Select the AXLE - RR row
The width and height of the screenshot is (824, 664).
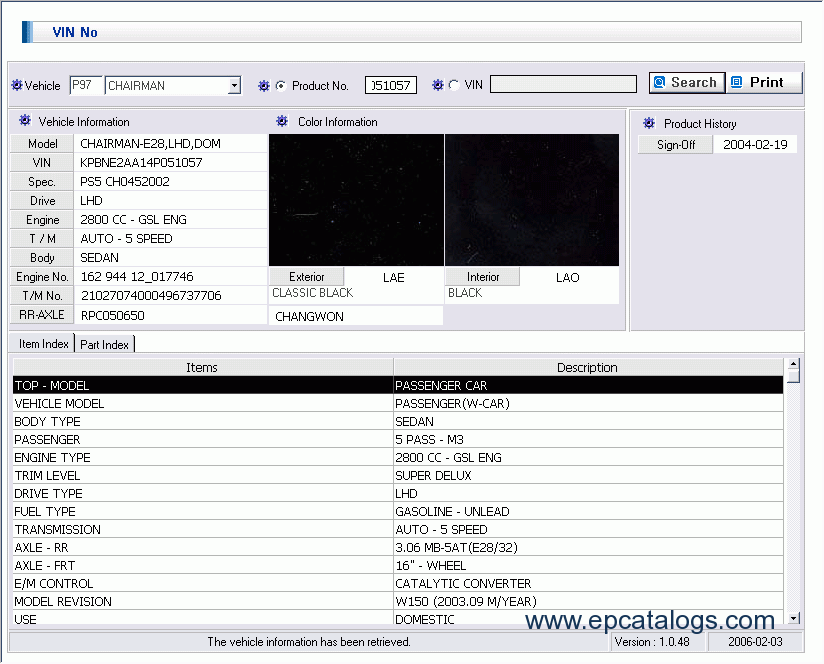click(398, 547)
